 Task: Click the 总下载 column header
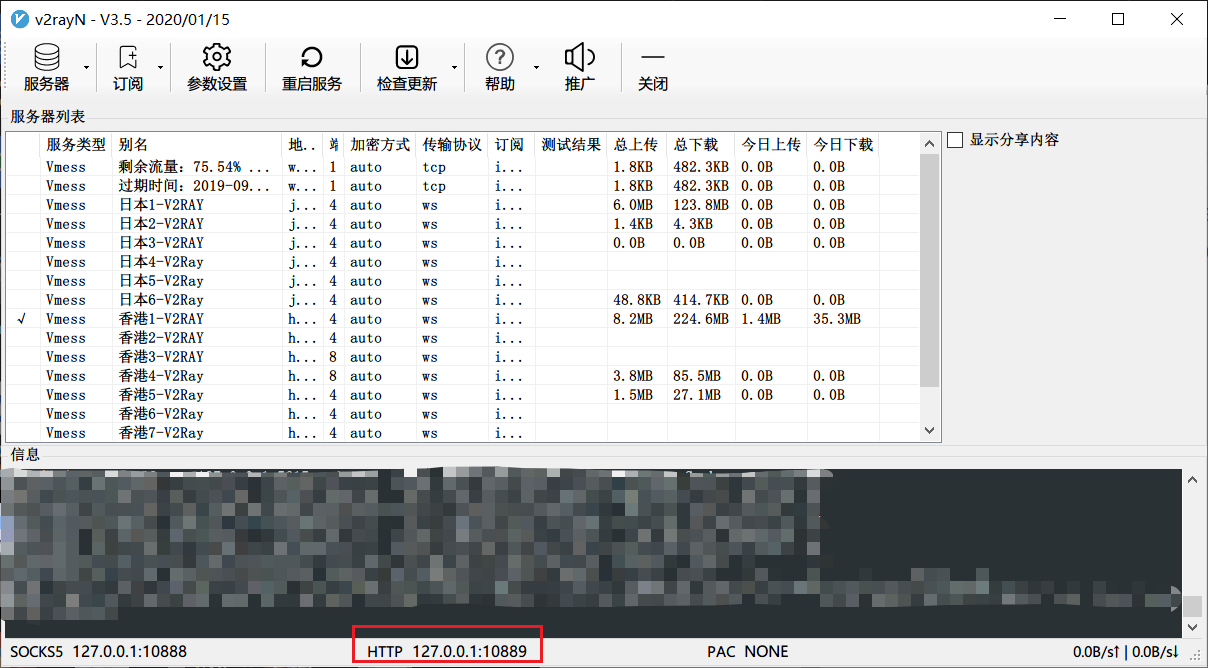pyautogui.click(x=700, y=145)
